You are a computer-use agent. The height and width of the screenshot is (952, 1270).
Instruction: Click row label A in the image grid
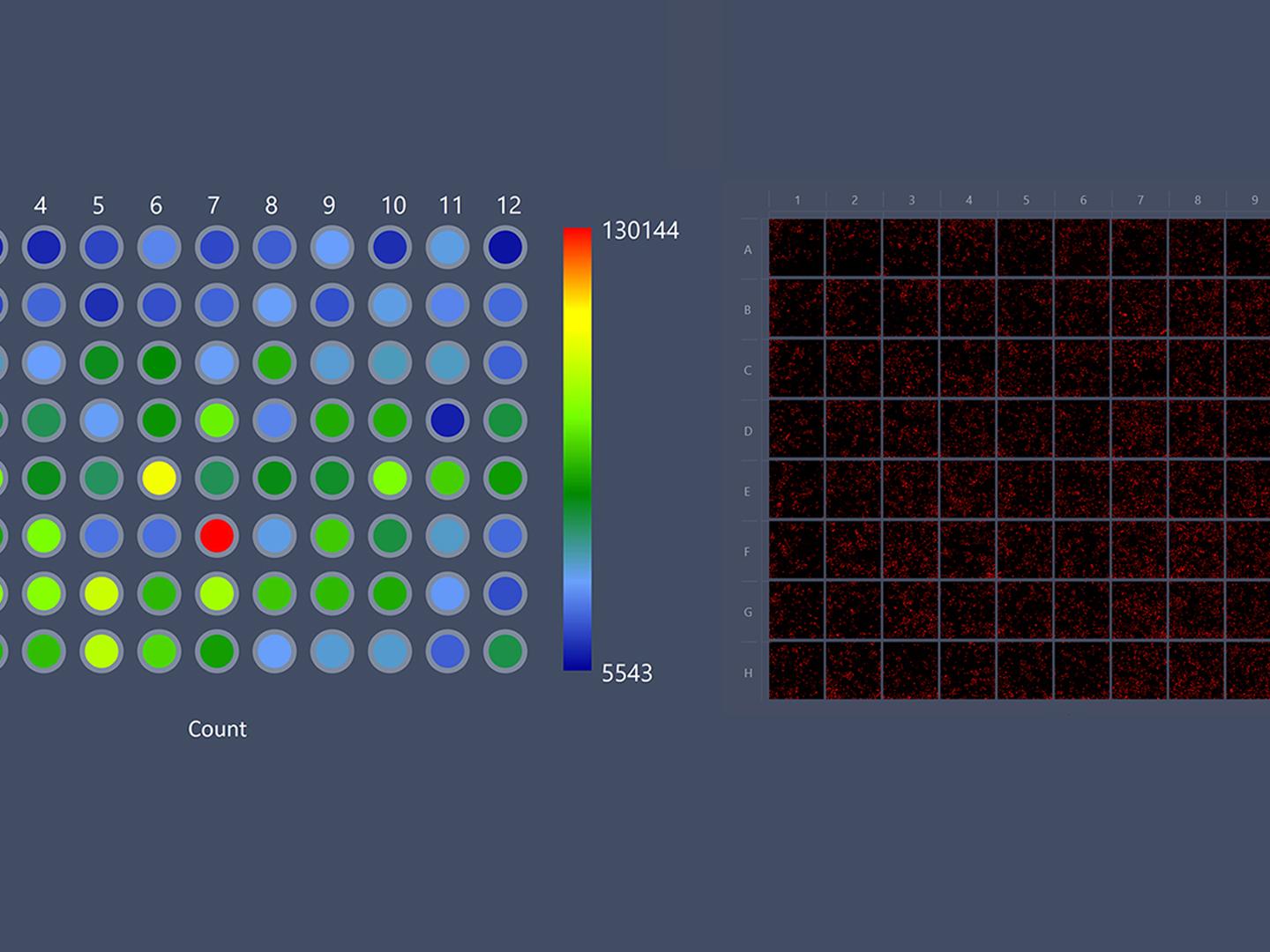748,249
